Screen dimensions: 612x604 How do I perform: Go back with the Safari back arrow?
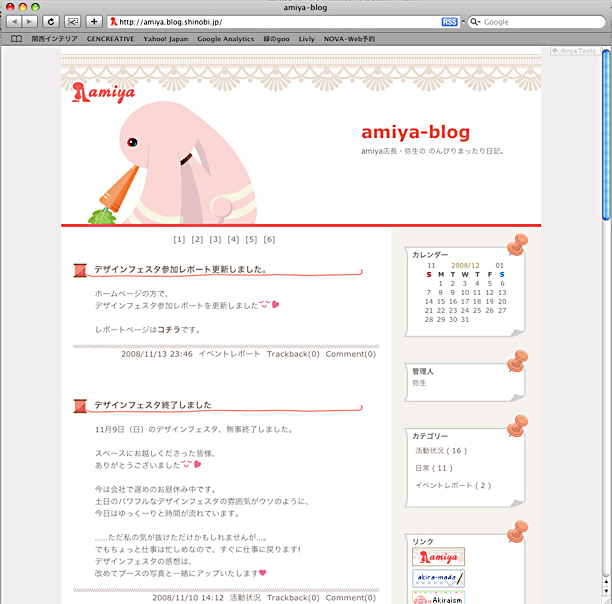pyautogui.click(x=14, y=21)
